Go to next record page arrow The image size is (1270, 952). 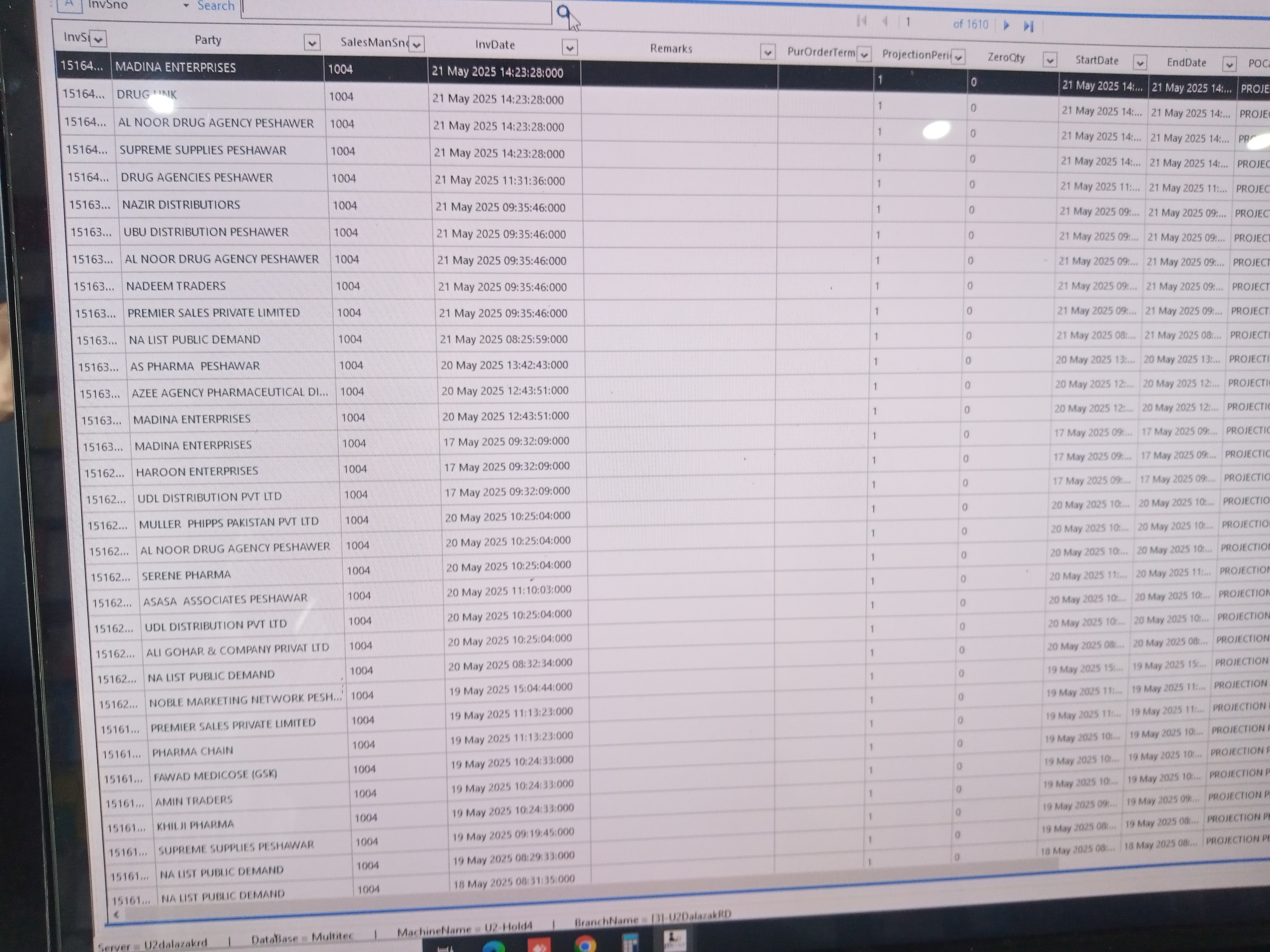click(x=1006, y=25)
